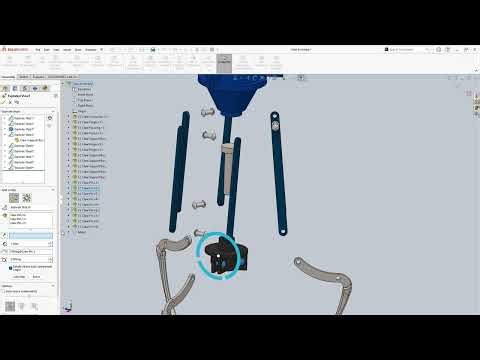This screenshot has width=480, height=360.
Task: Collapse the expanded Explode Step above Claw Support
Action: pos(5,135)
